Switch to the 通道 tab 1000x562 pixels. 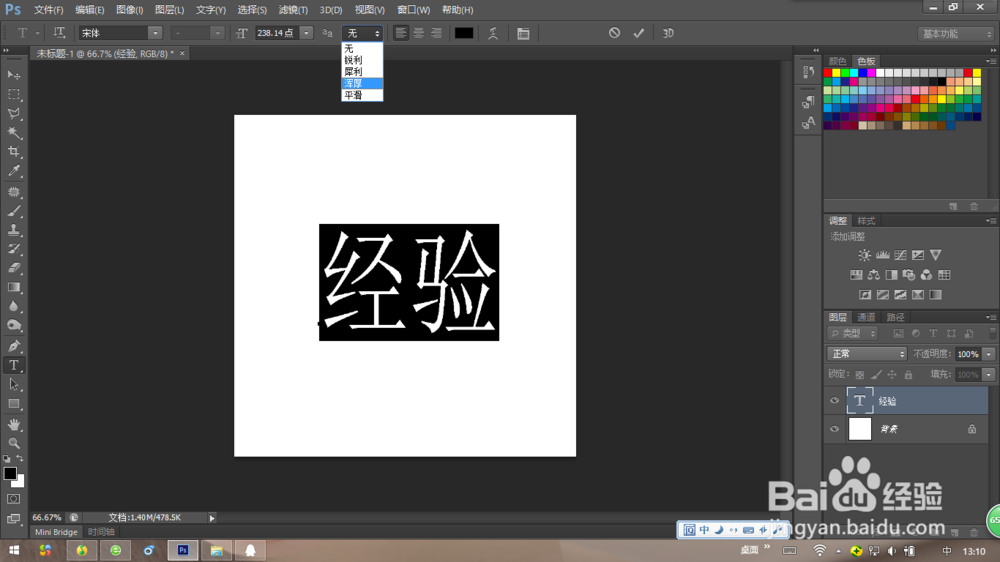866,317
